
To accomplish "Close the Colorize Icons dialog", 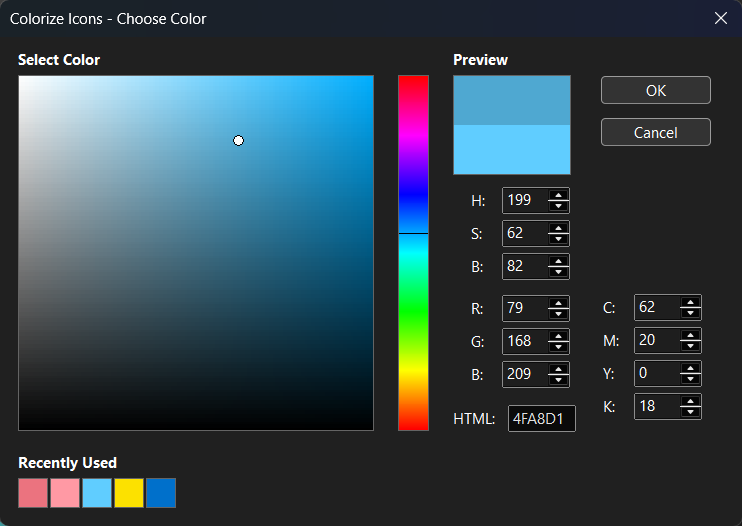I will pyautogui.click(x=720, y=18).
